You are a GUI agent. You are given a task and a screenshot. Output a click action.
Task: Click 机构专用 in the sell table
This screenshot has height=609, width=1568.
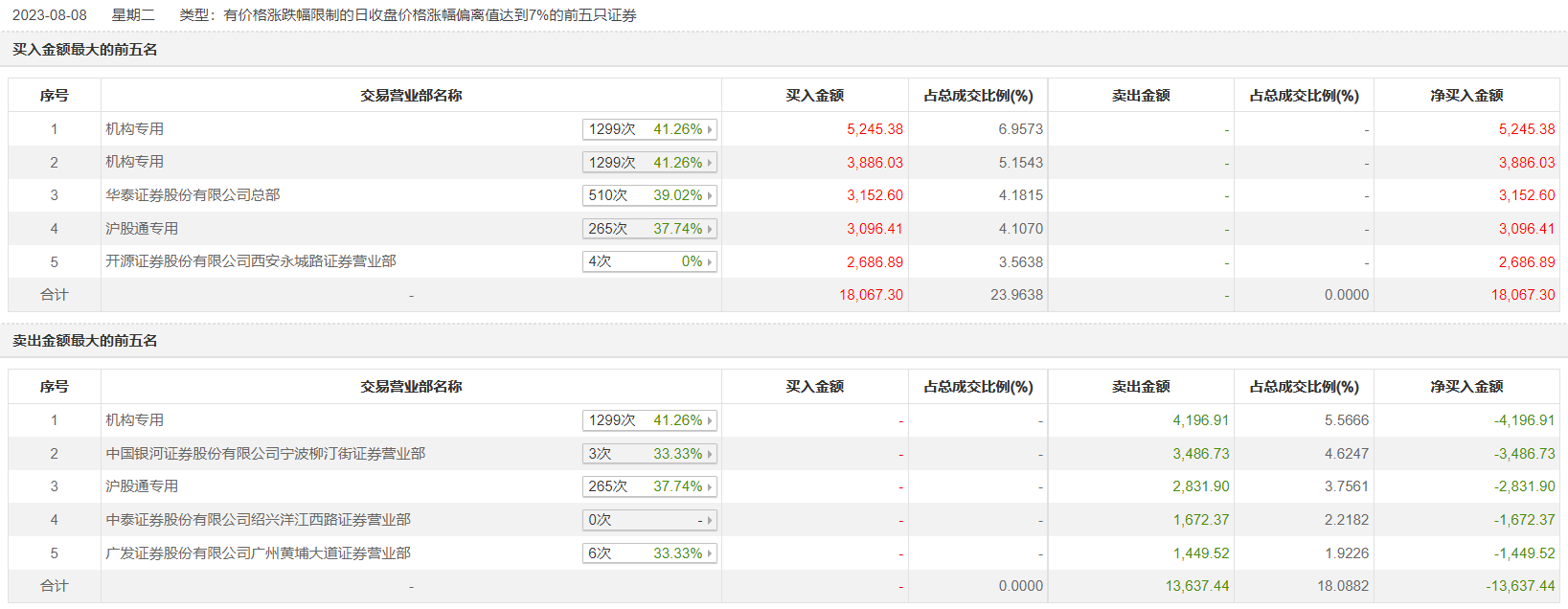click(x=134, y=420)
